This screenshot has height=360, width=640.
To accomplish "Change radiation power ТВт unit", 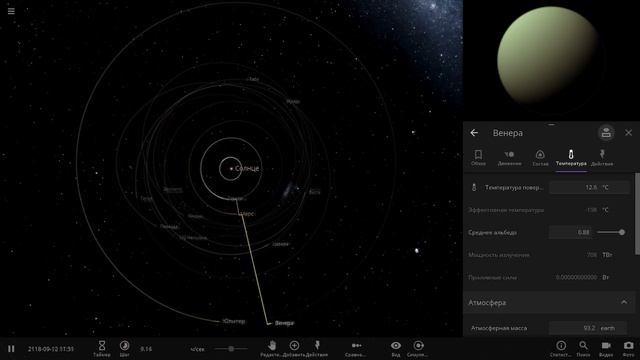I will tap(607, 255).
